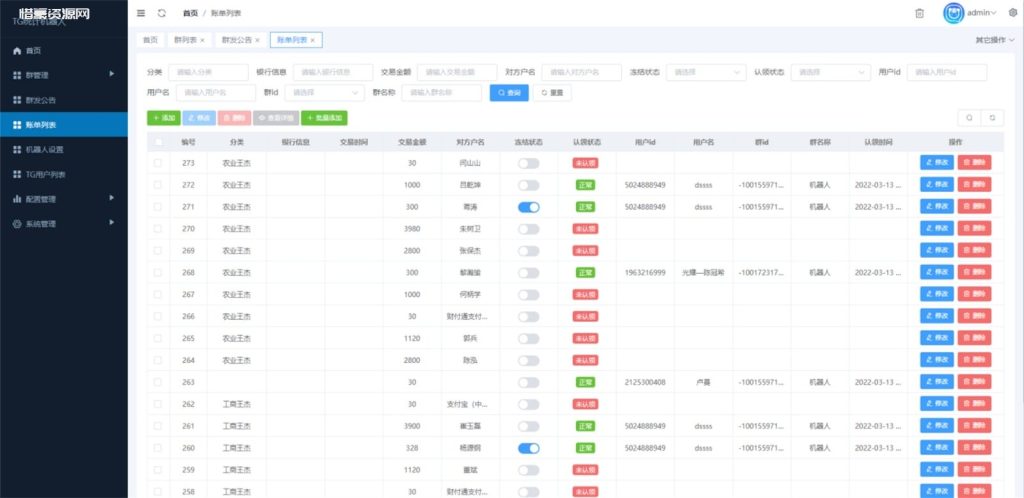Click the admin avatar image

click(x=953, y=13)
